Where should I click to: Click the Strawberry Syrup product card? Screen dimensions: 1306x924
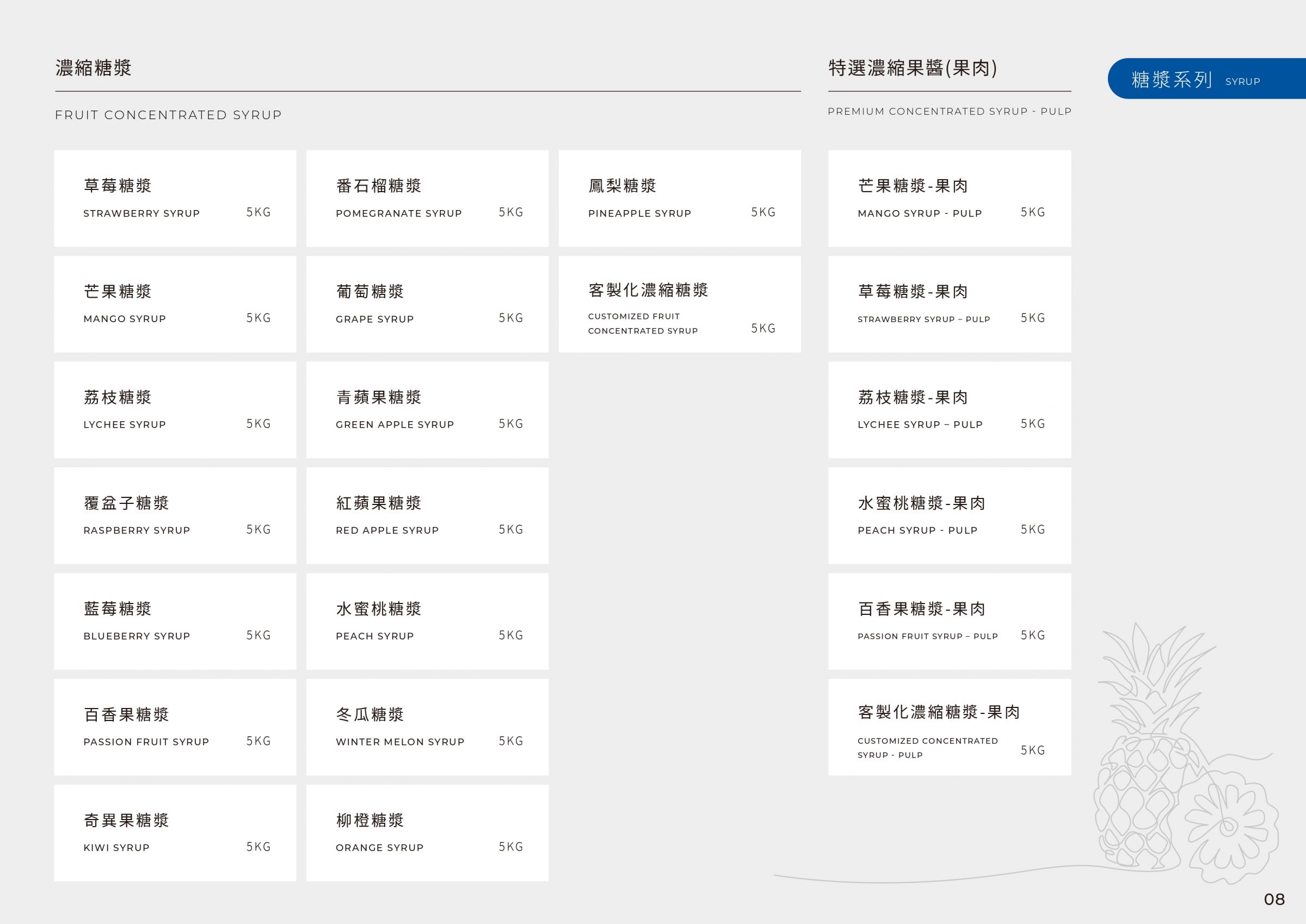175,199
